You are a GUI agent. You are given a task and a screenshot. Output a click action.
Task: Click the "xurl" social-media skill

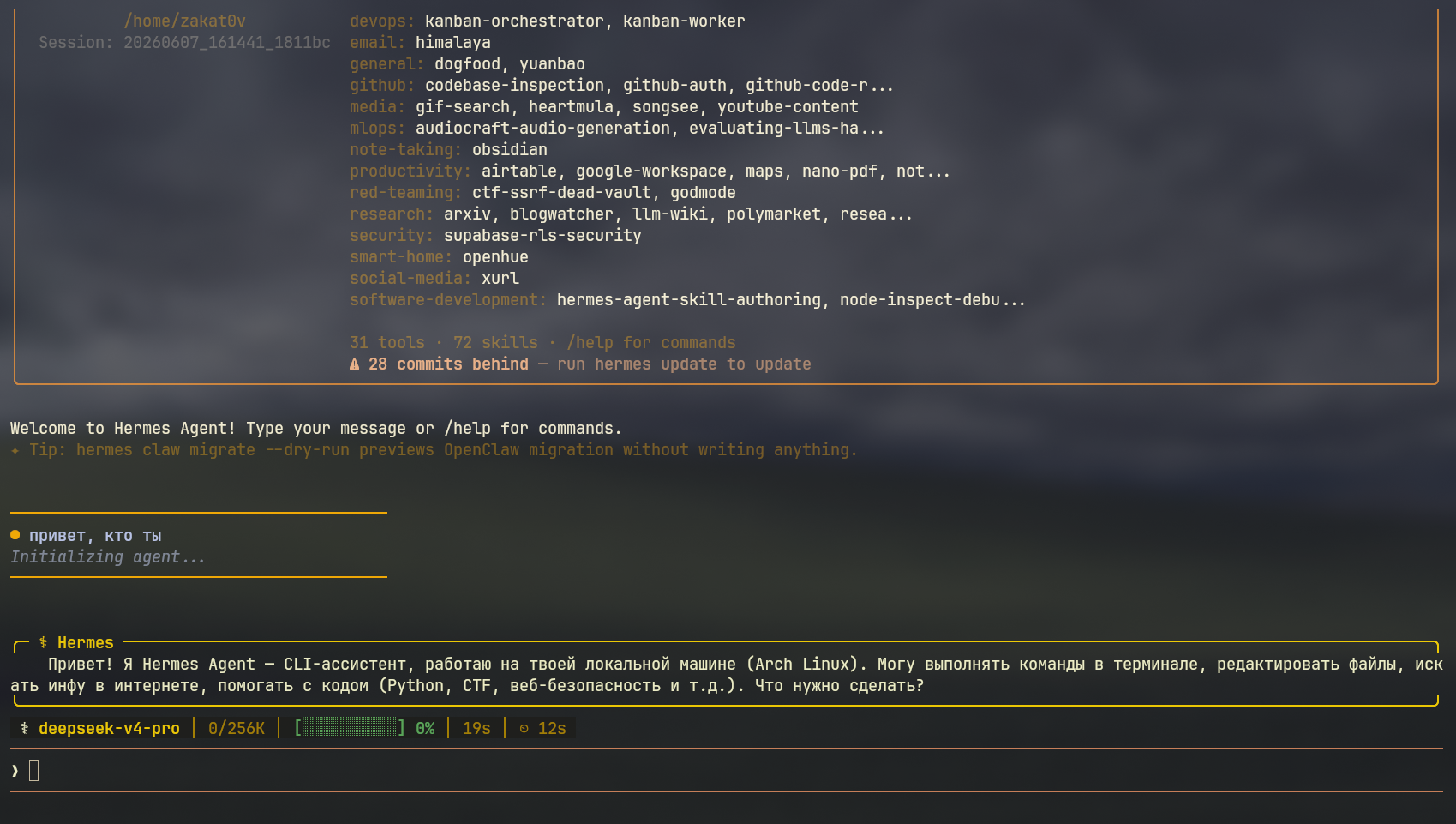tap(500, 279)
